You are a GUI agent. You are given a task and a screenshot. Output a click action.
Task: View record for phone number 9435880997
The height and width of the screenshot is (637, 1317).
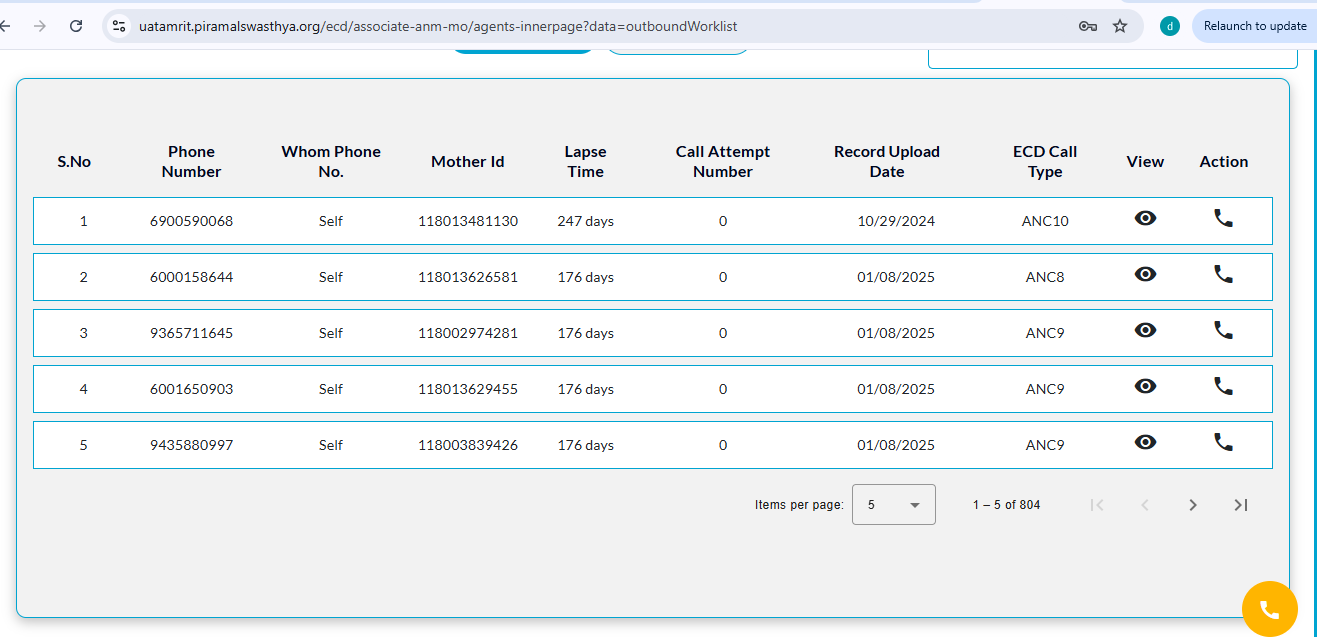(1145, 442)
